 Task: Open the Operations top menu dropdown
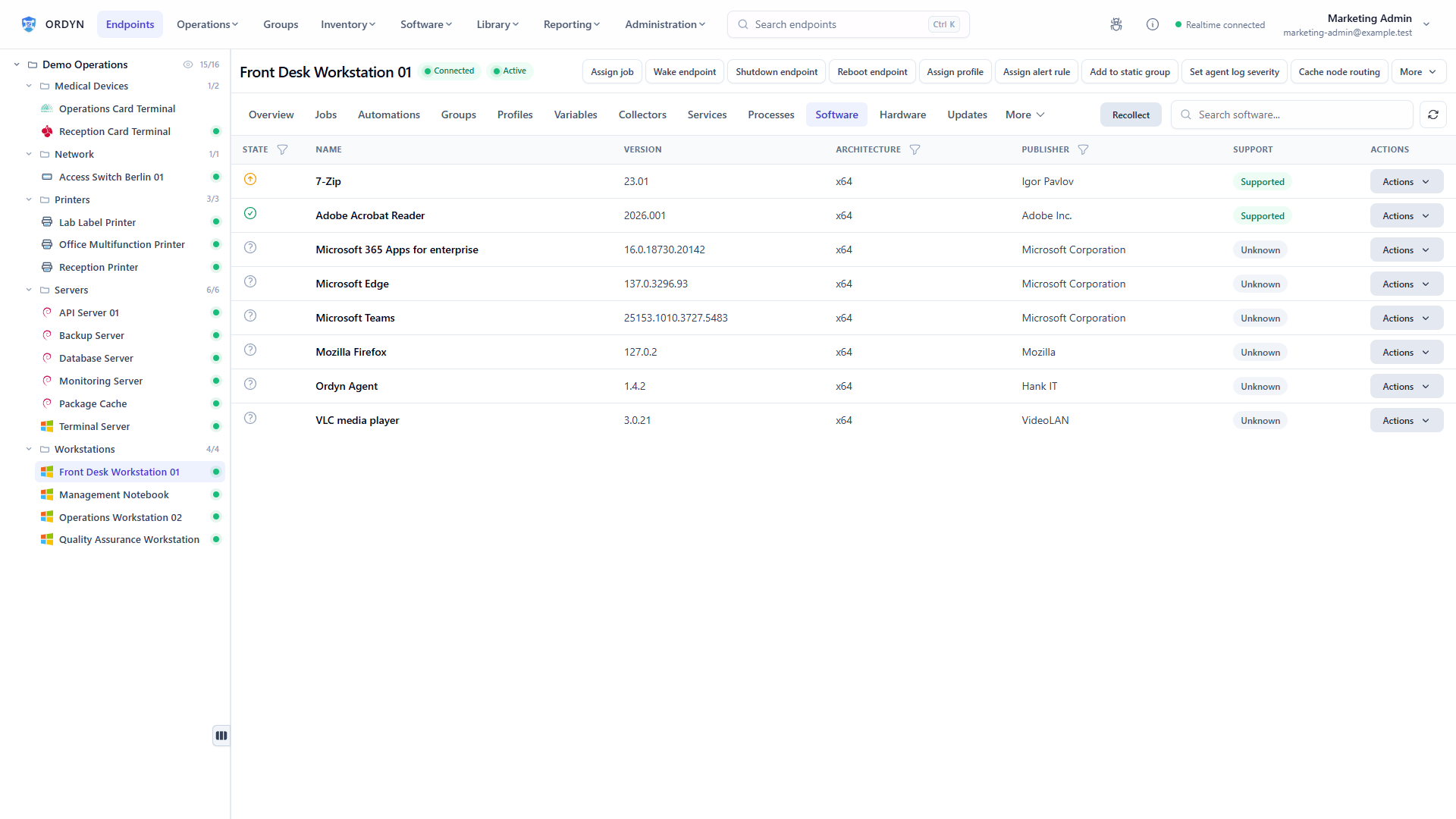pos(207,24)
